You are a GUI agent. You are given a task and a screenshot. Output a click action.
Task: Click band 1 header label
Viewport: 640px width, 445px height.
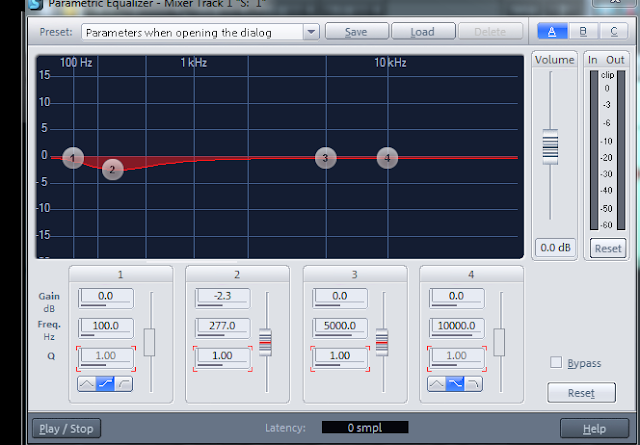[x=120, y=274]
